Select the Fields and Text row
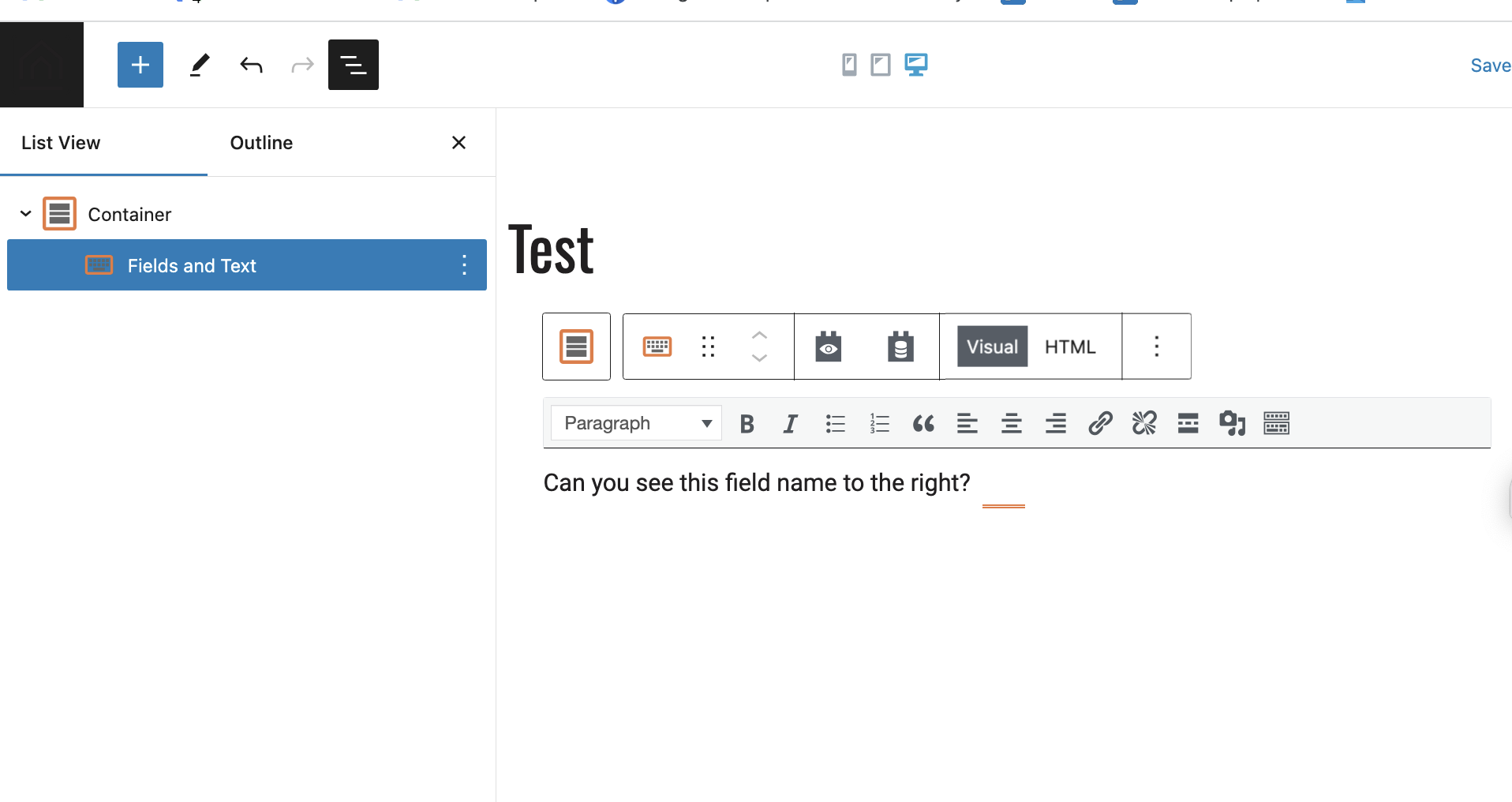Screen dimensions: 1512x802 tap(247, 265)
